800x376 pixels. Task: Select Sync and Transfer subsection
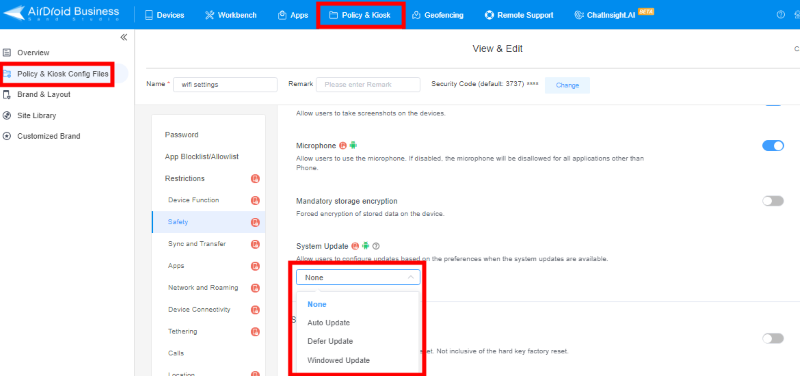coord(197,244)
